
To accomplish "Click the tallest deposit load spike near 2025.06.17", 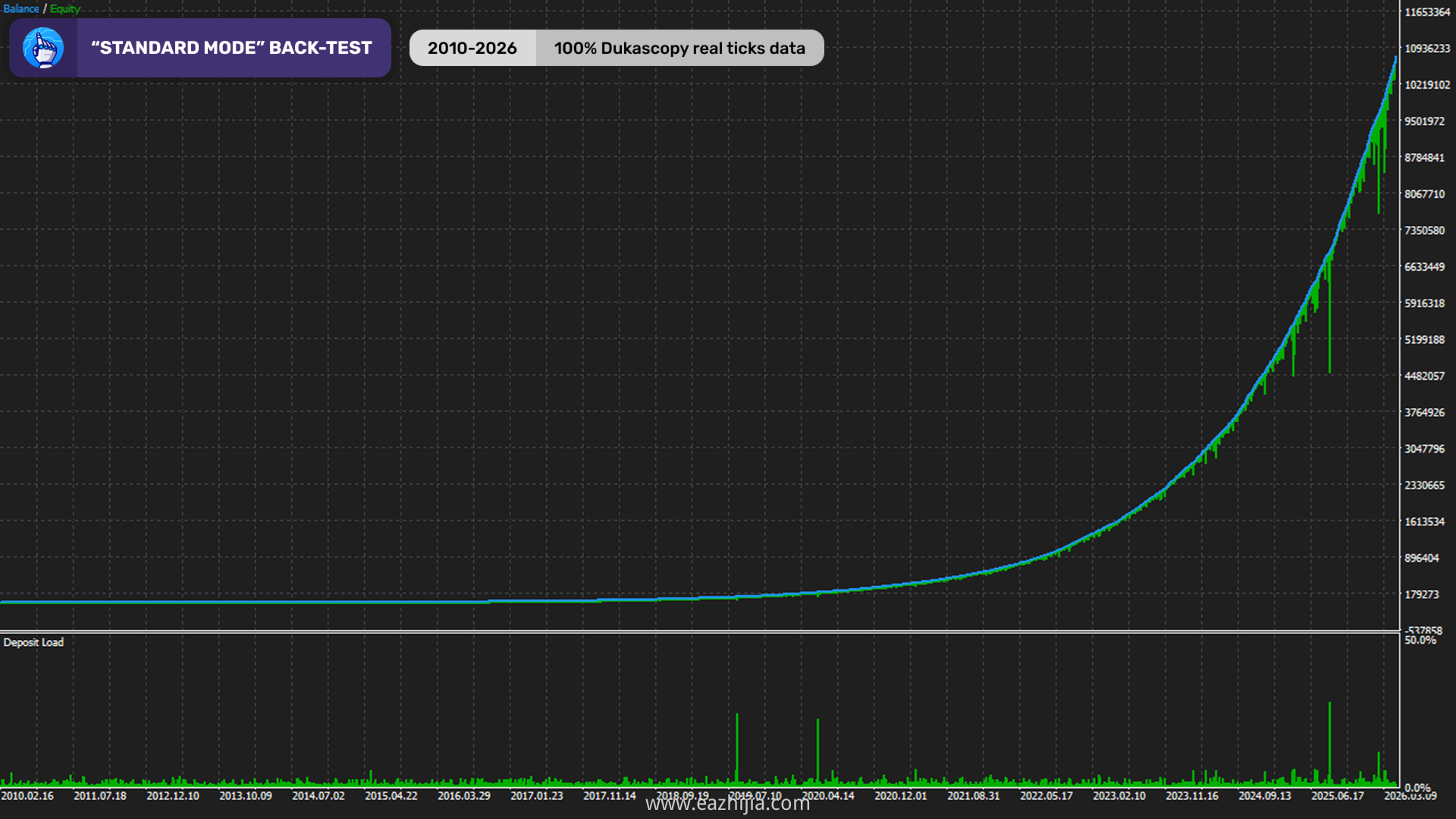I will 1329,743.
